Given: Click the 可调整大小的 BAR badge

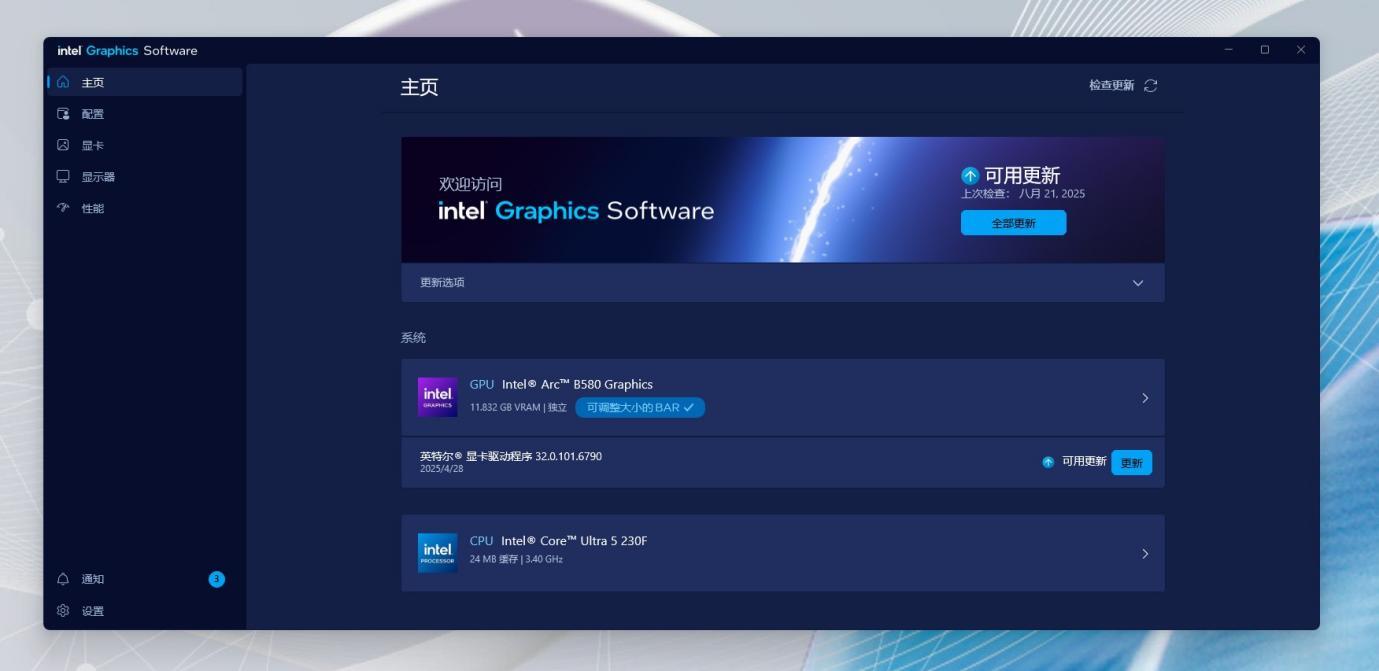Looking at the screenshot, I should [640, 407].
